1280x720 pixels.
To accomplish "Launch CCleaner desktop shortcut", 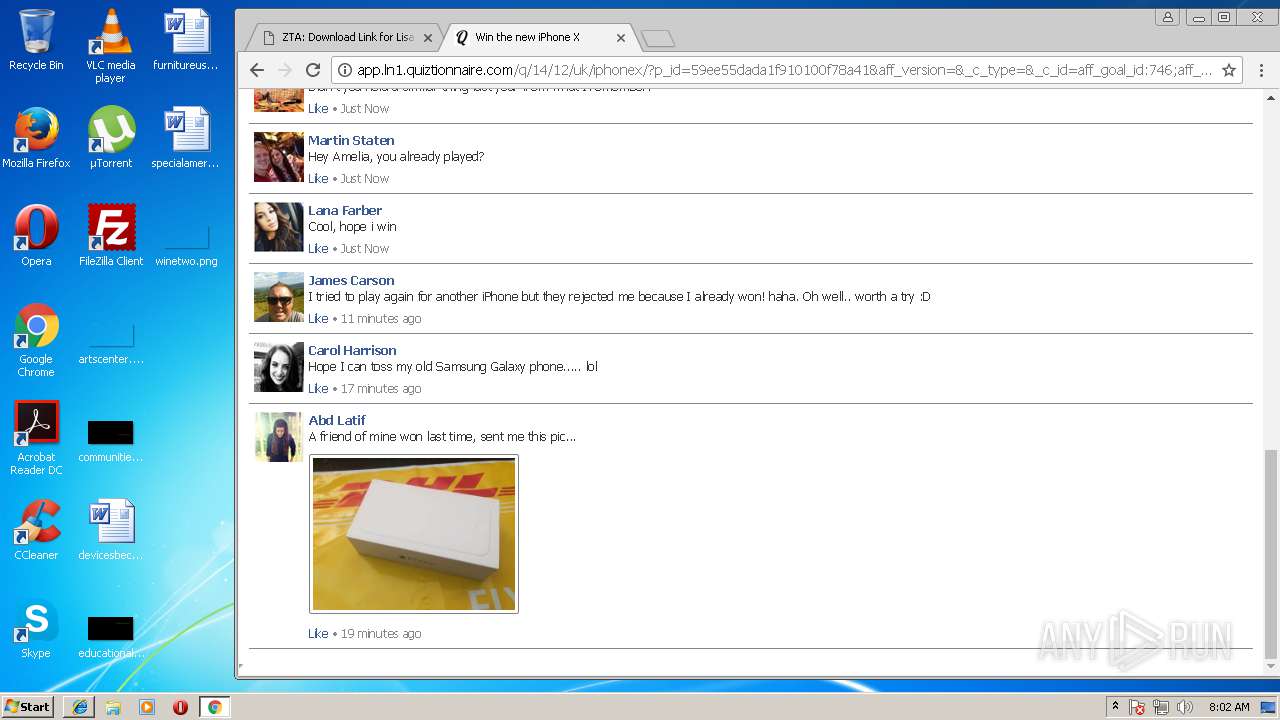I will click(x=36, y=529).
